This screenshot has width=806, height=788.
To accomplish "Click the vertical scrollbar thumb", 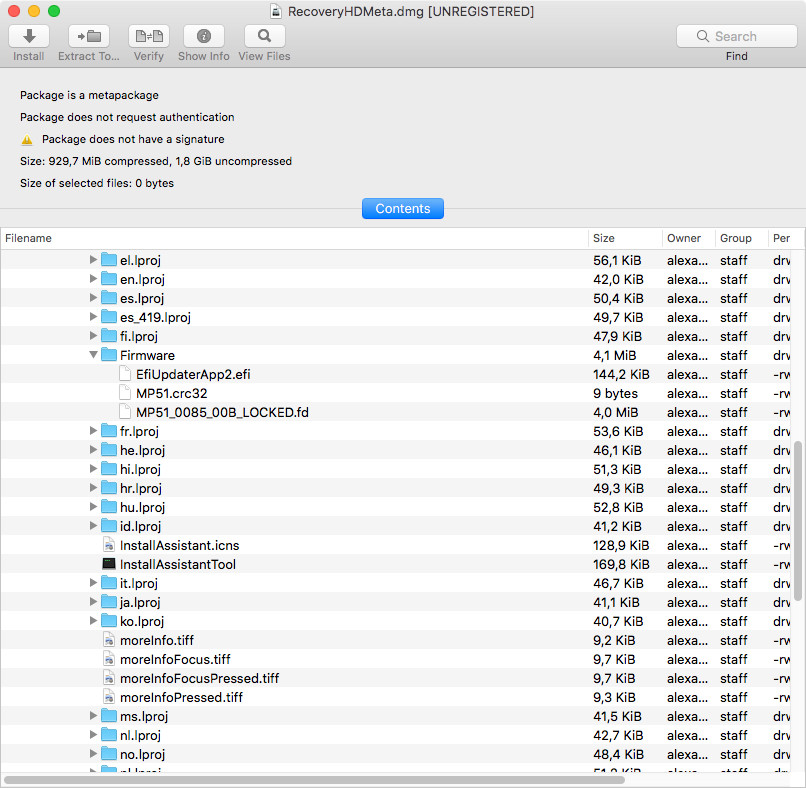I will click(798, 520).
